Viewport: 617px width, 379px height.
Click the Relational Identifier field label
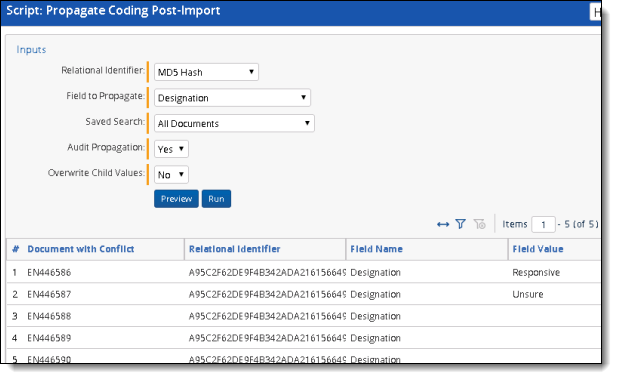click(103, 70)
